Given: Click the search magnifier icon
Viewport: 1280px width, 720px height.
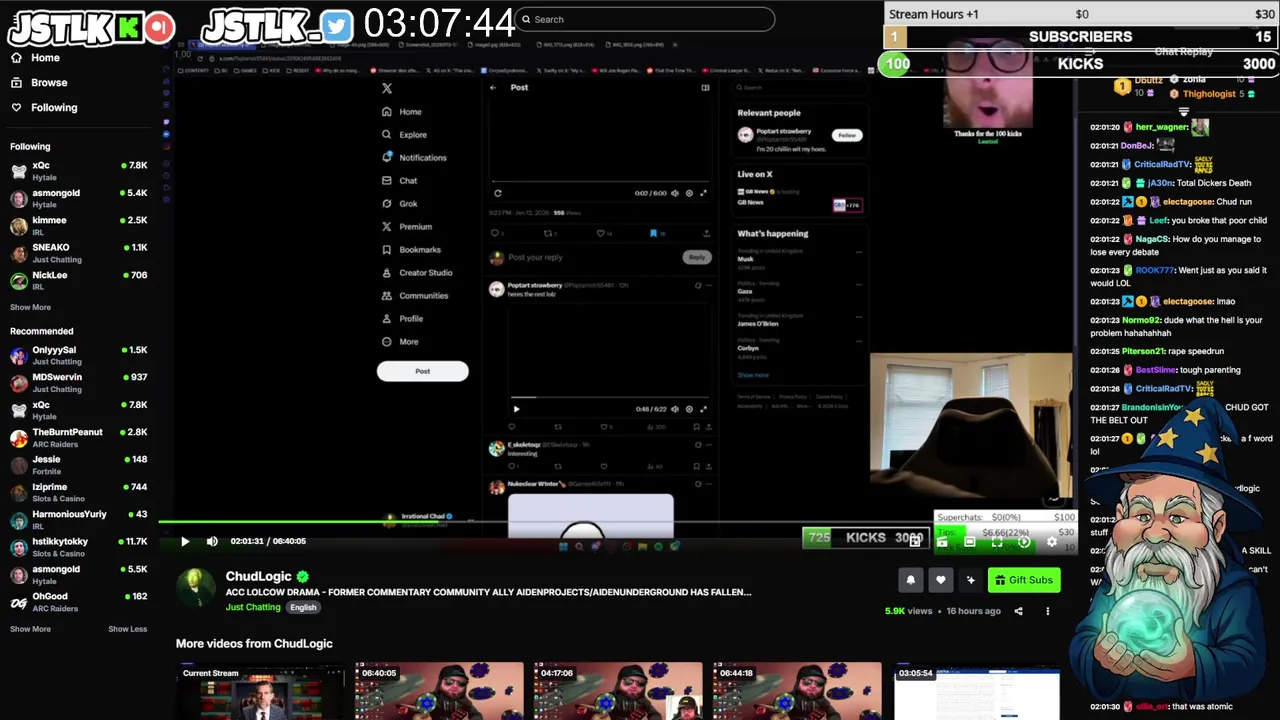Looking at the screenshot, I should pos(526,19).
